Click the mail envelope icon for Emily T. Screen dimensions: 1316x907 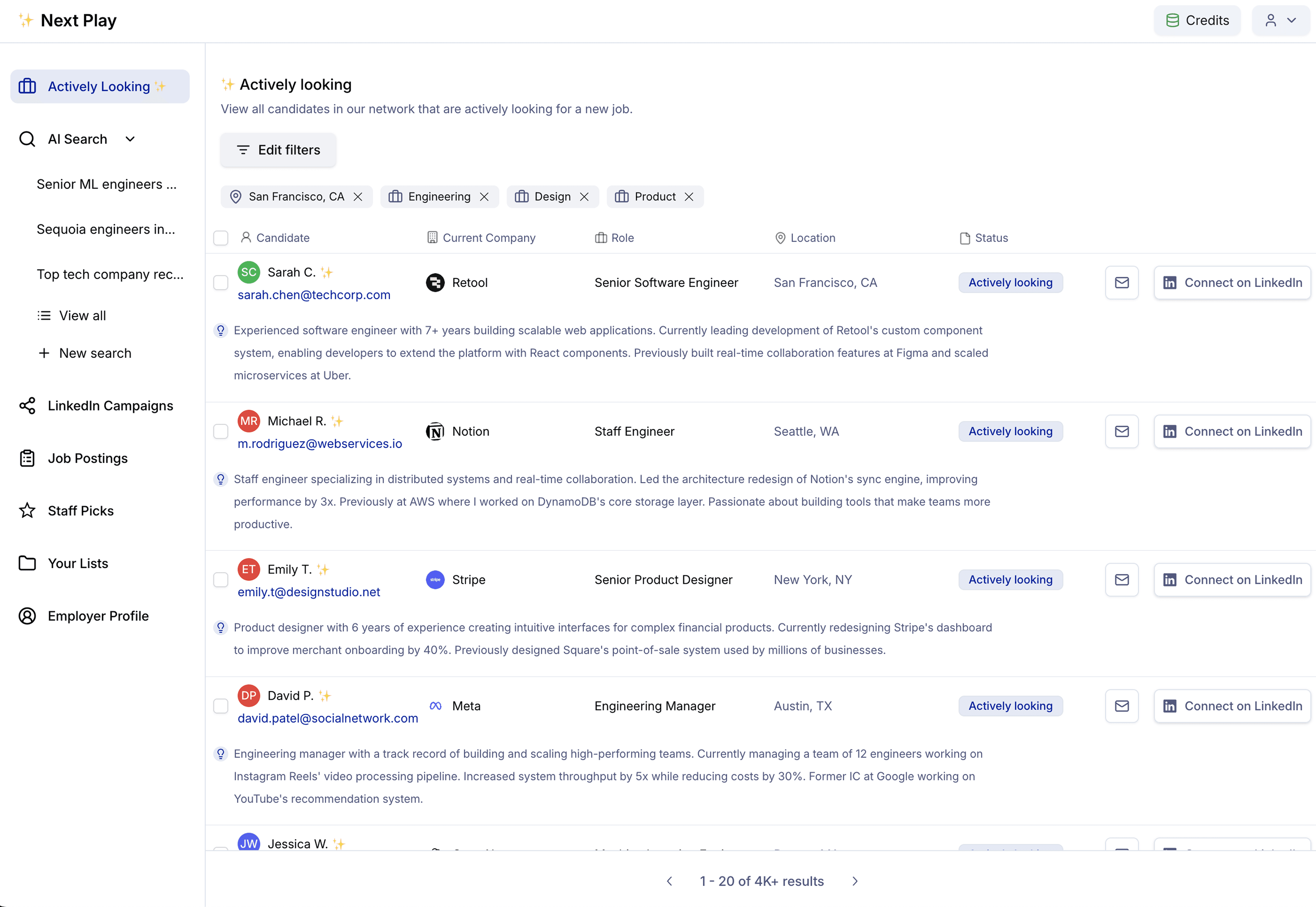click(x=1121, y=580)
